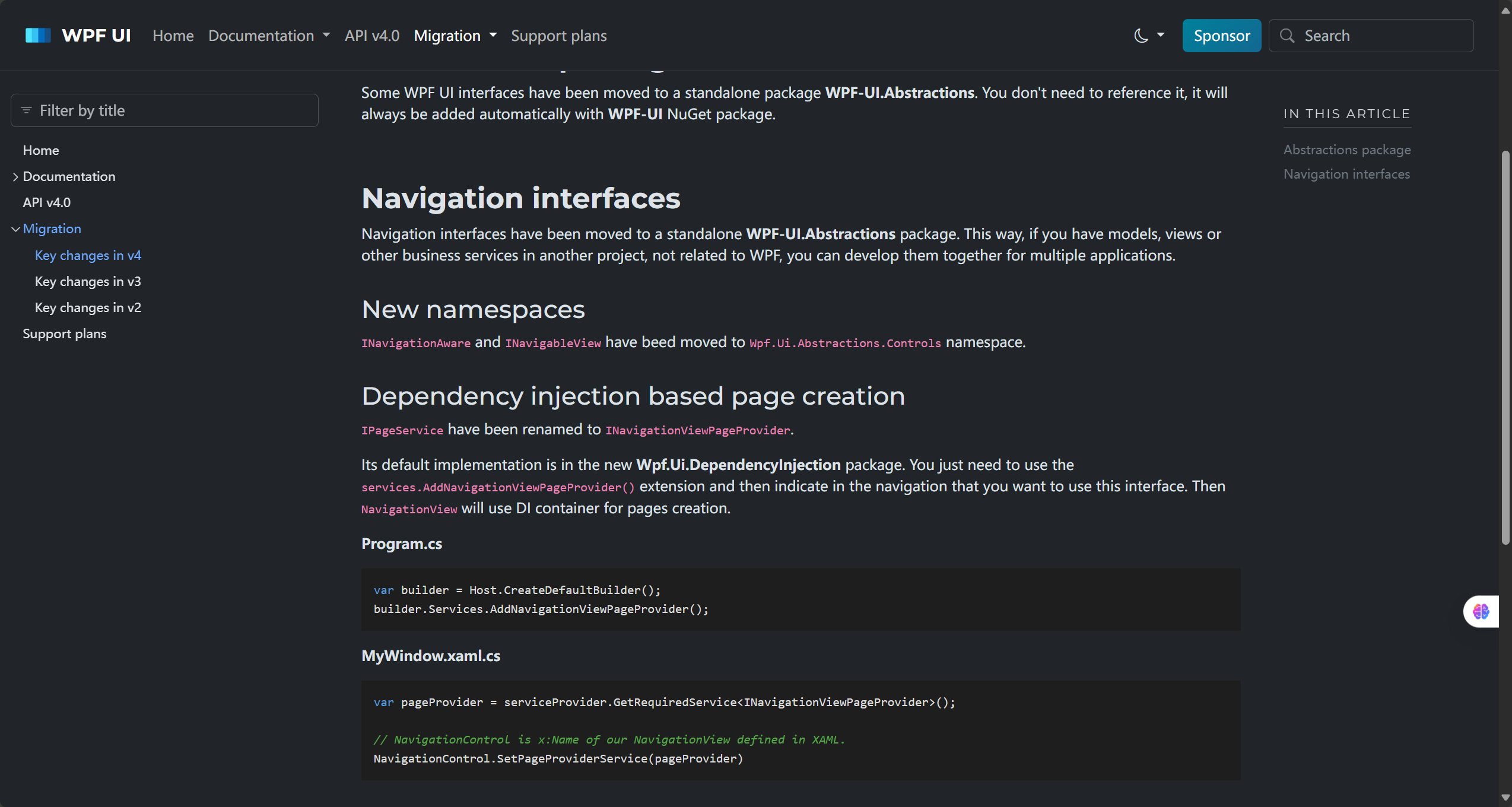
Task: Click the filter icon in sidebar
Action: [x=26, y=110]
